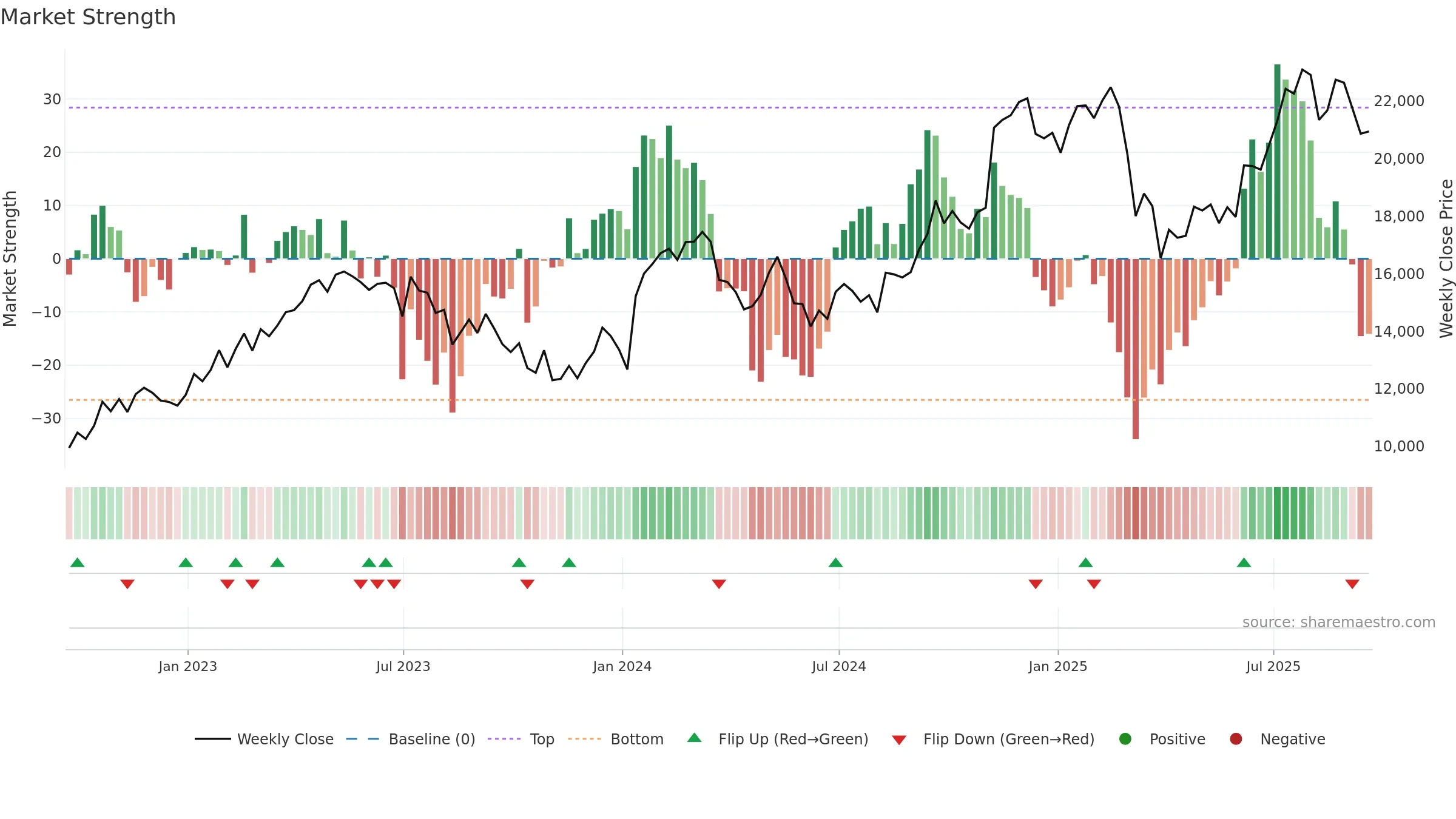Click the source: sharemaestro.com label
The height and width of the screenshot is (819, 1456).
coord(1339,622)
